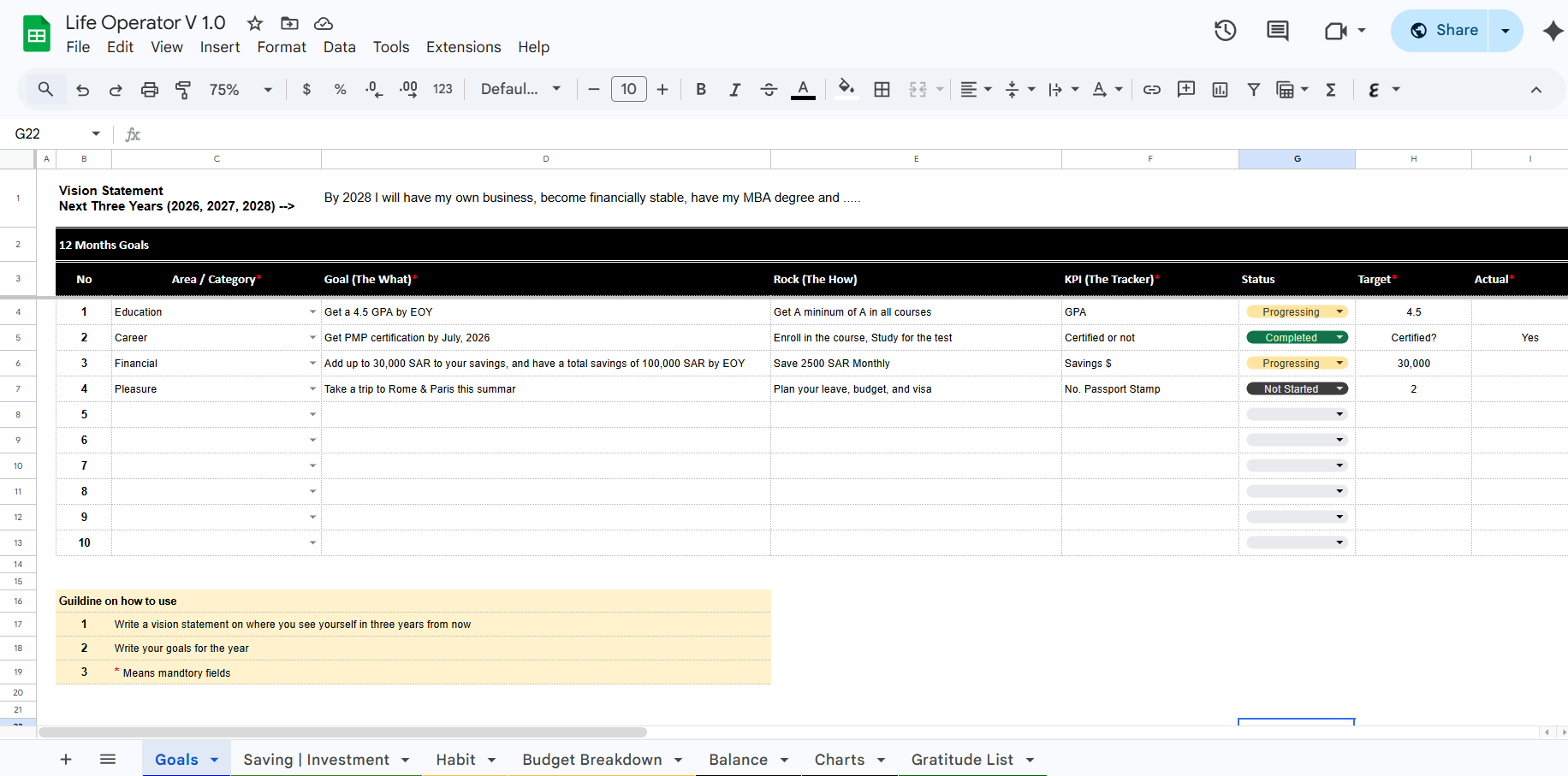
Task: Switch to the Budget Breakdown tab
Action: click(x=591, y=760)
